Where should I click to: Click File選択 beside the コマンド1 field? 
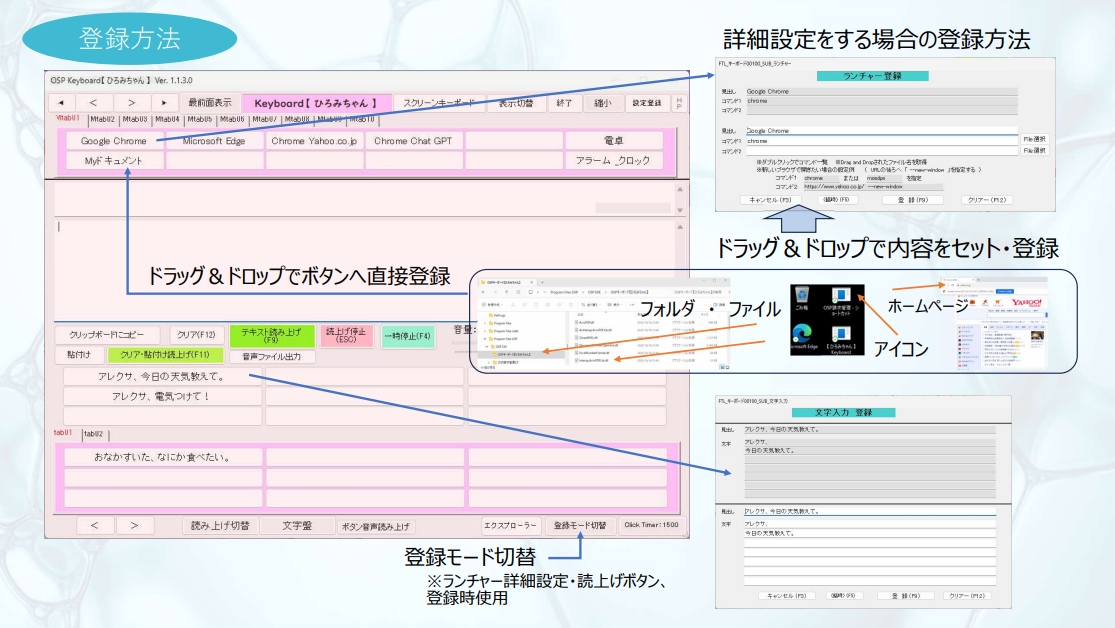[x=1034, y=139]
